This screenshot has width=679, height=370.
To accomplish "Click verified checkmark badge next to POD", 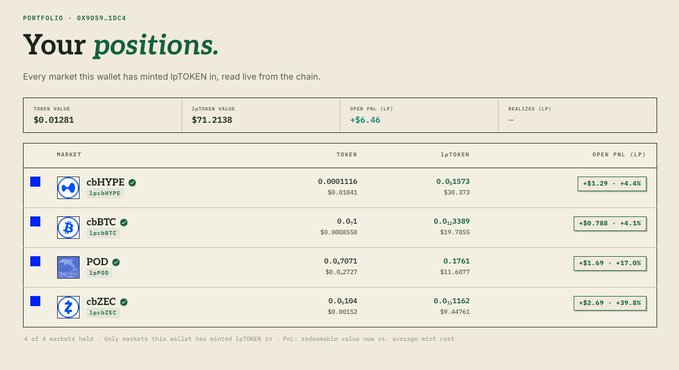I will click(116, 262).
